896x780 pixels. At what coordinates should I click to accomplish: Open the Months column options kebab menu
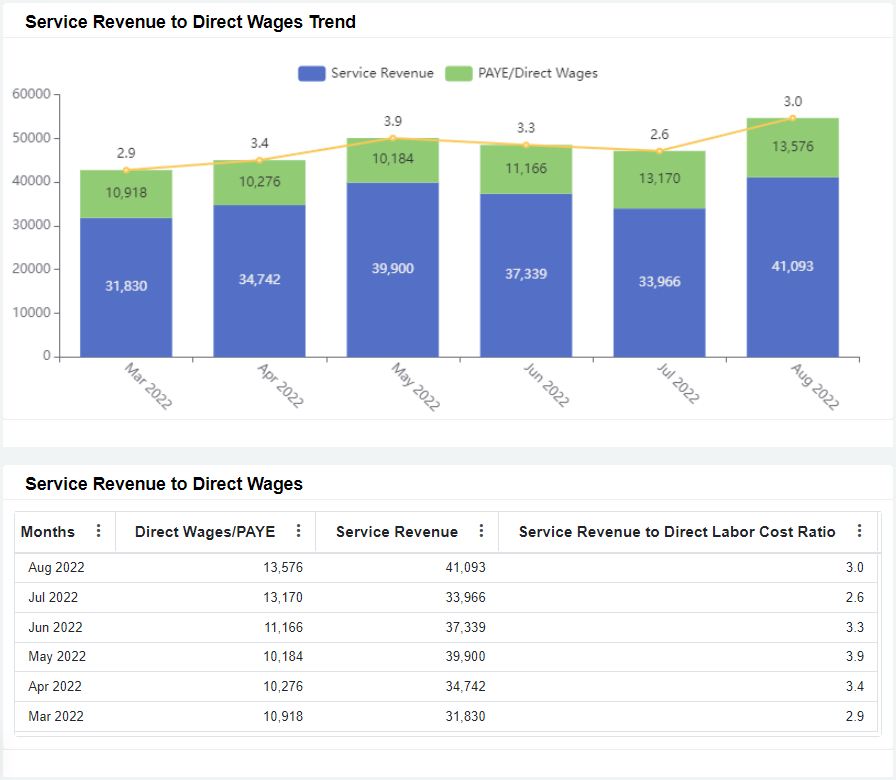(100, 531)
